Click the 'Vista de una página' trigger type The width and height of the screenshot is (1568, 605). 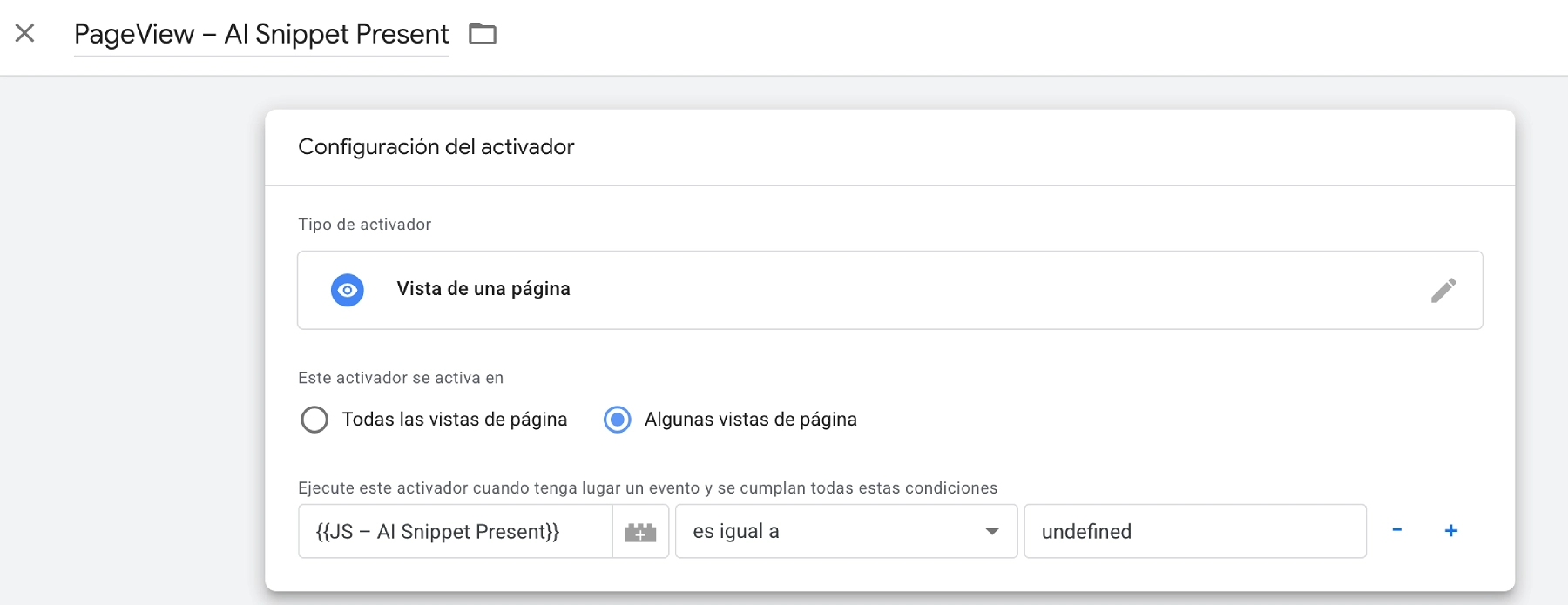tap(483, 289)
